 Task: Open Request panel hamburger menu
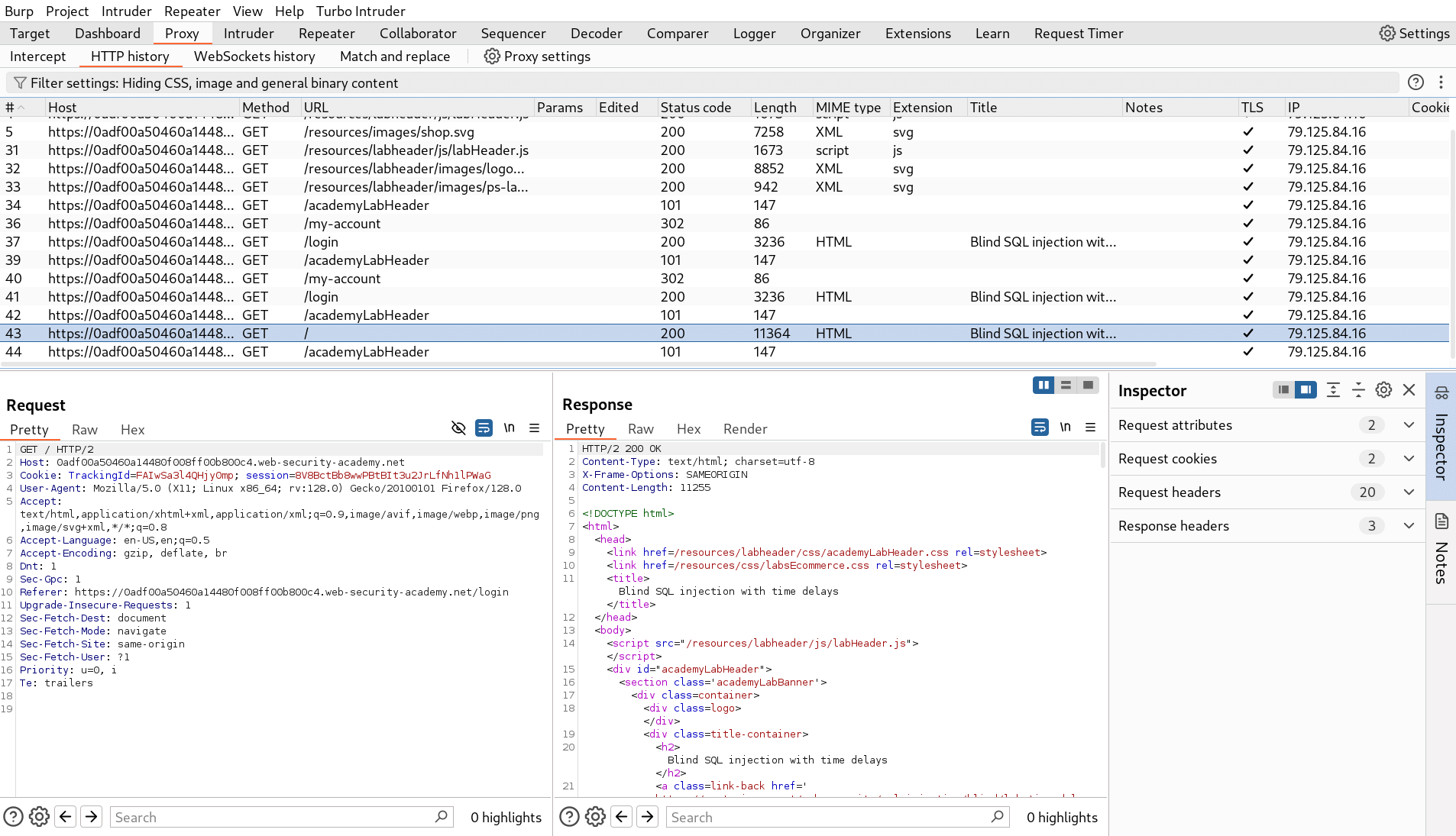tap(535, 428)
